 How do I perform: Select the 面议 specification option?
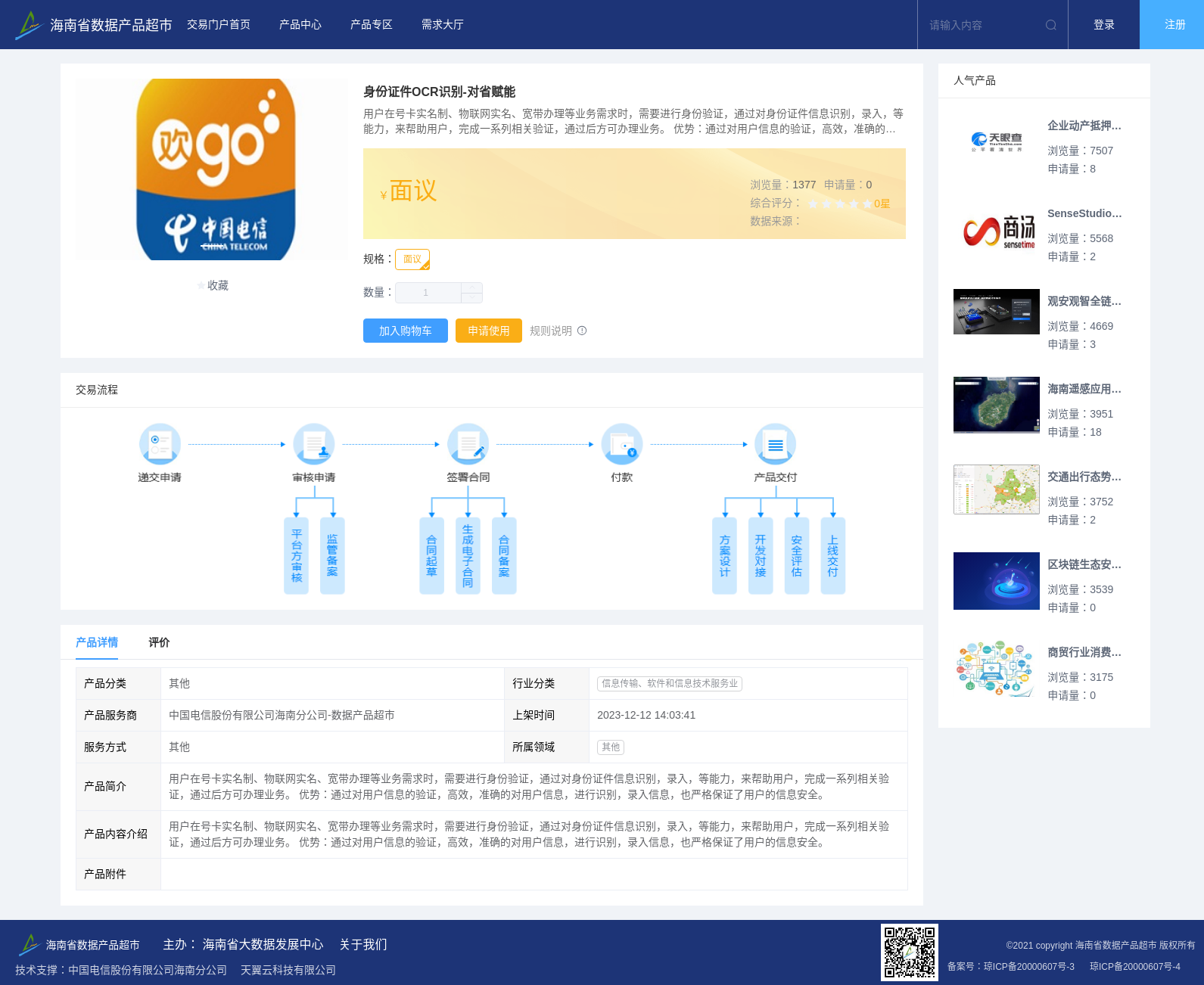coord(412,259)
